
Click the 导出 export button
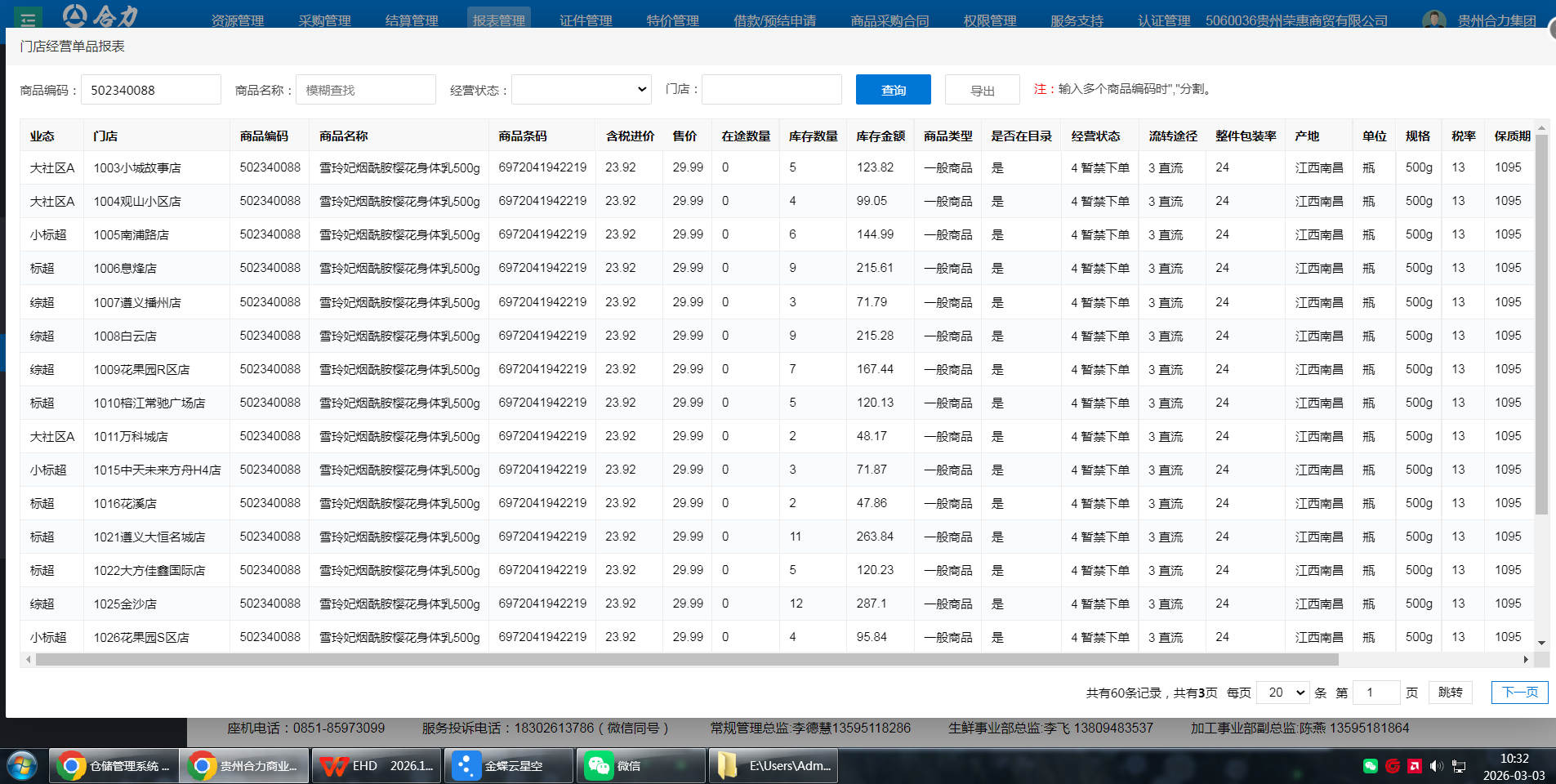click(x=982, y=90)
